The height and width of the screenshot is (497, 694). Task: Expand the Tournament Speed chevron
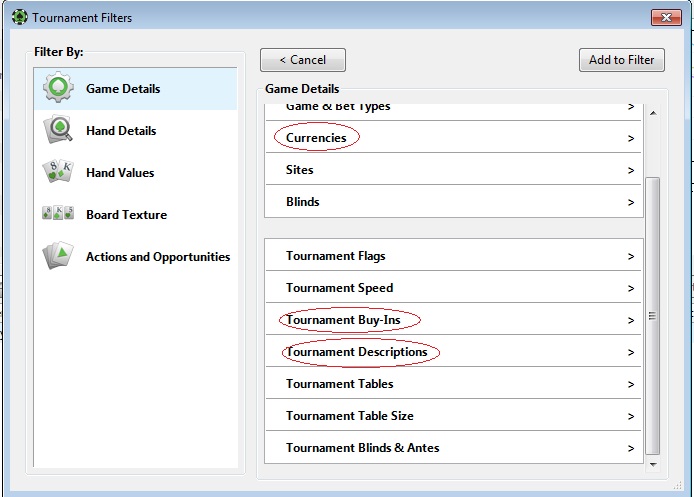[631, 288]
